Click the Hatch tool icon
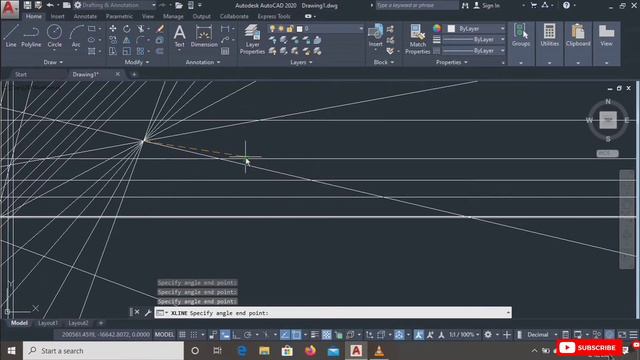This screenshot has height=360, width=640. point(92,51)
